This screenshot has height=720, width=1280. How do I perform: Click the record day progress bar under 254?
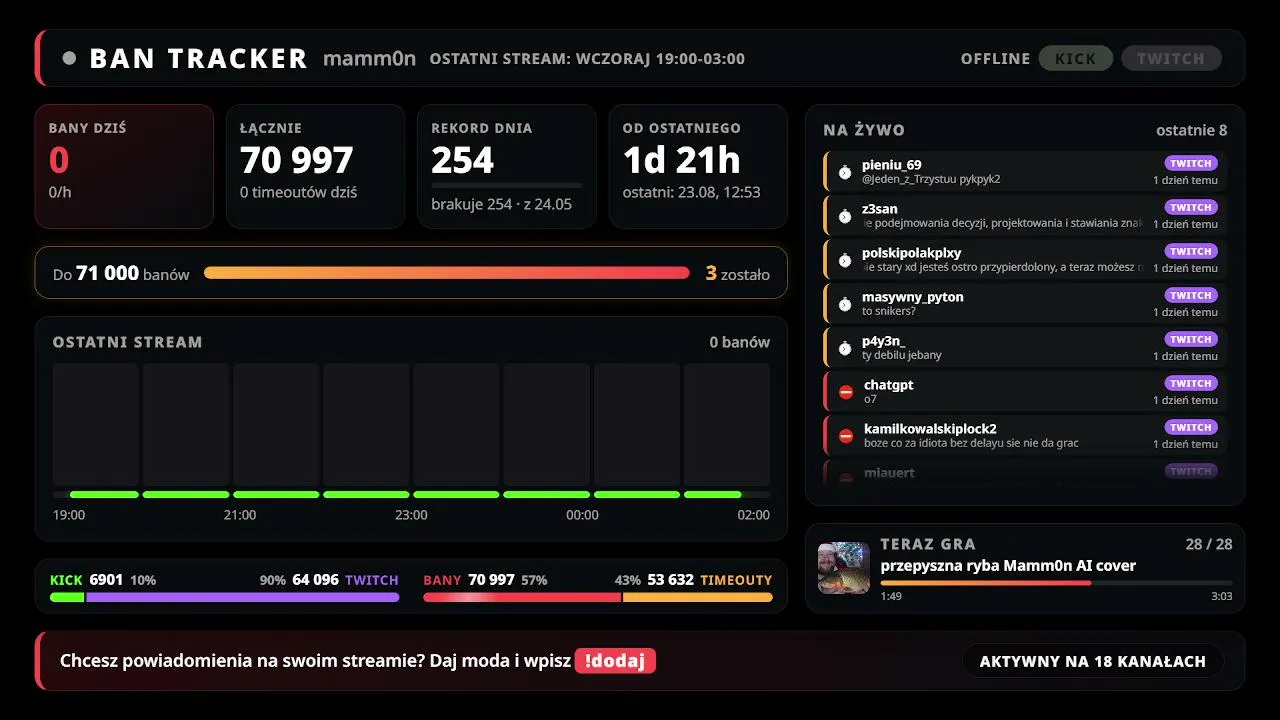point(507,185)
